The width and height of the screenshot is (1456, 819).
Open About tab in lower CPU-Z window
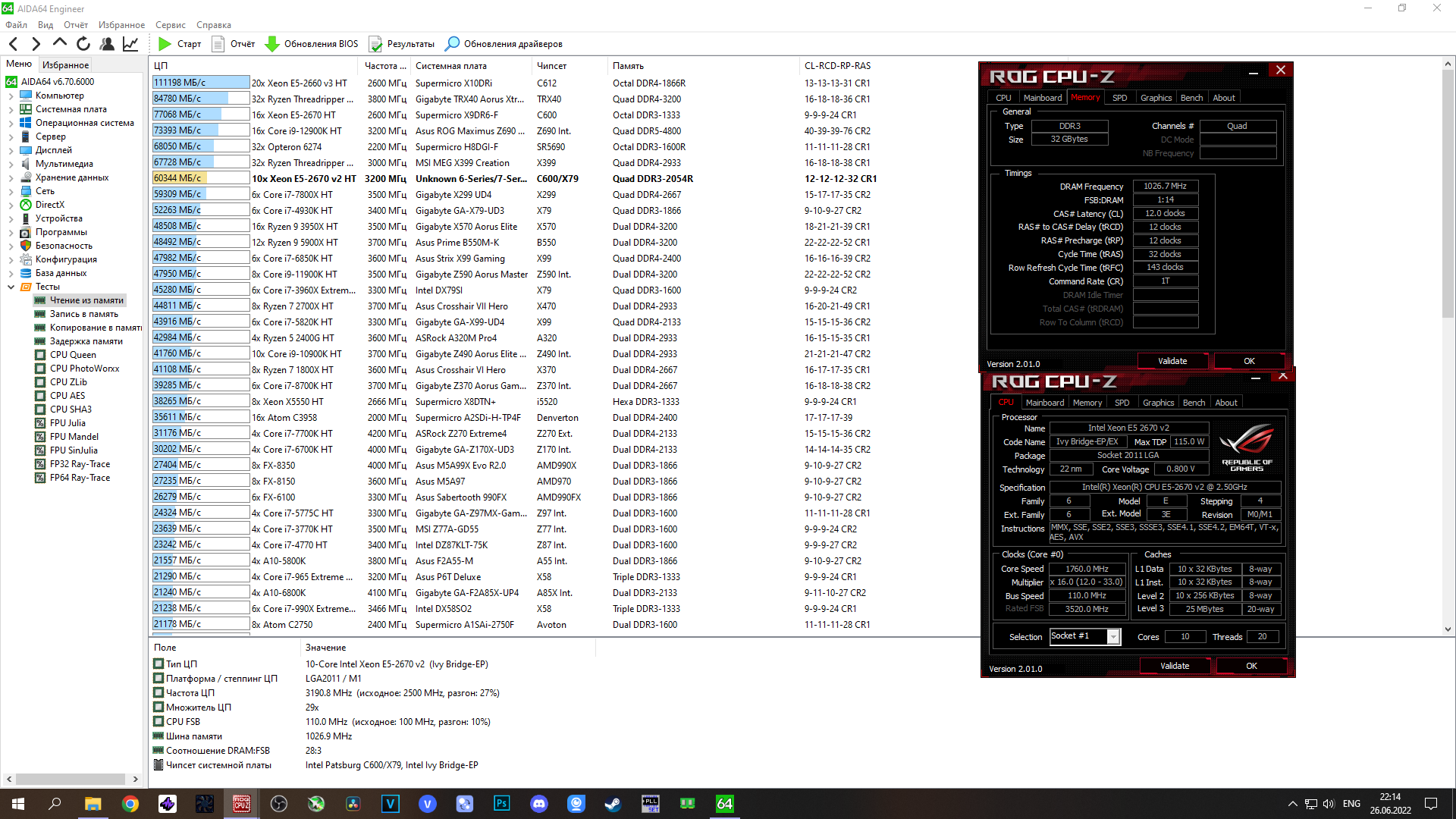1225,403
